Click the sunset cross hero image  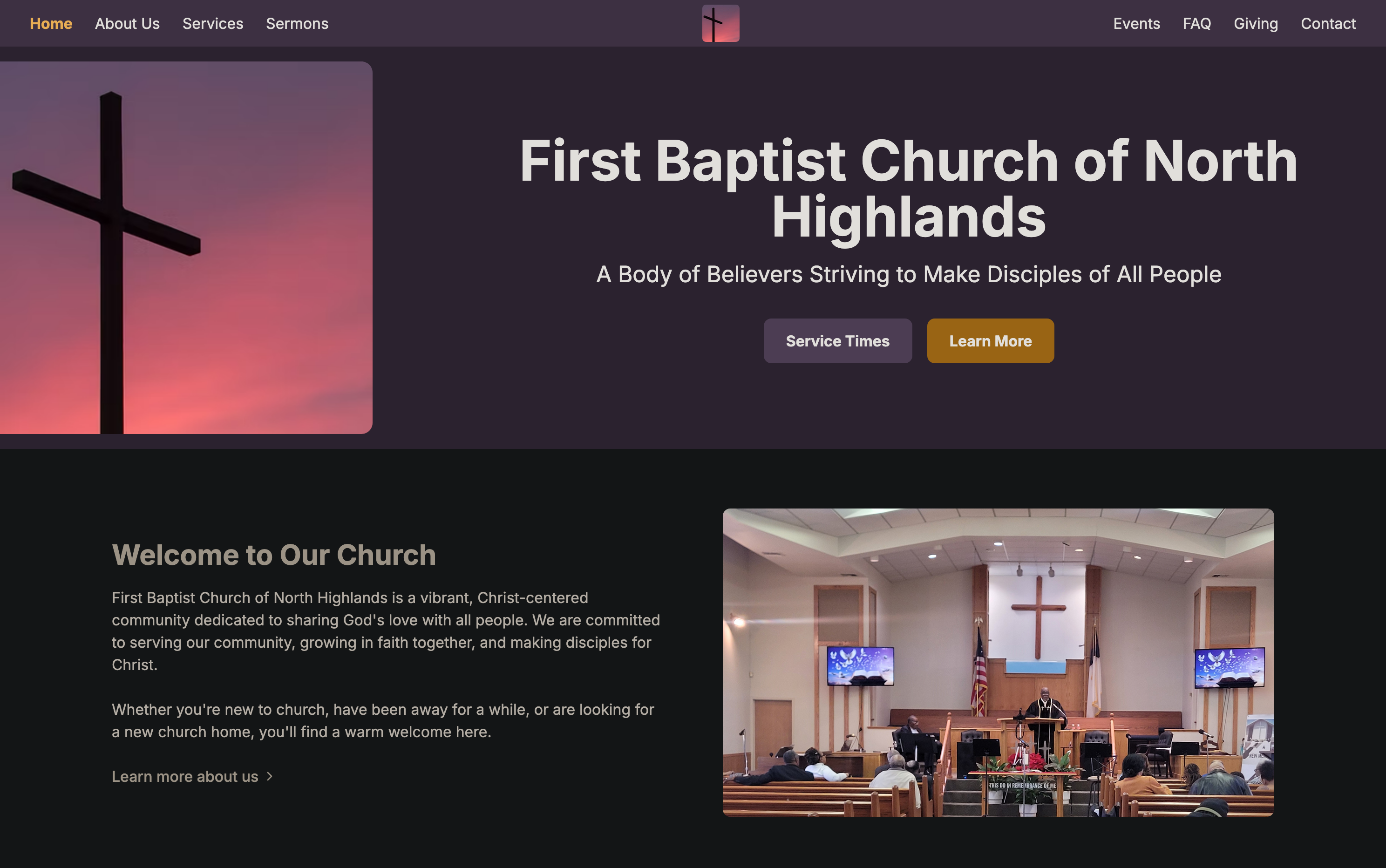pos(186,247)
